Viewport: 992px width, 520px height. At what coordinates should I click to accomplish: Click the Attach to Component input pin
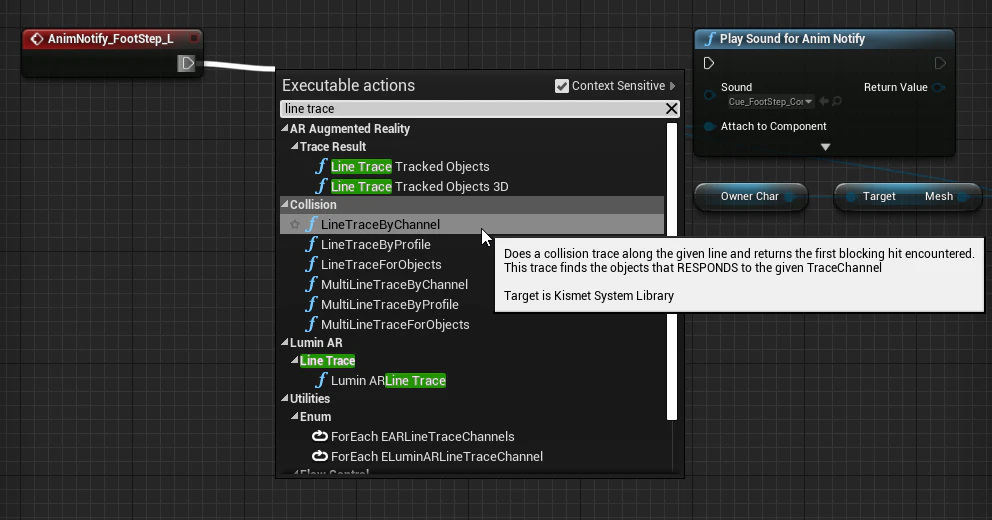(710, 127)
